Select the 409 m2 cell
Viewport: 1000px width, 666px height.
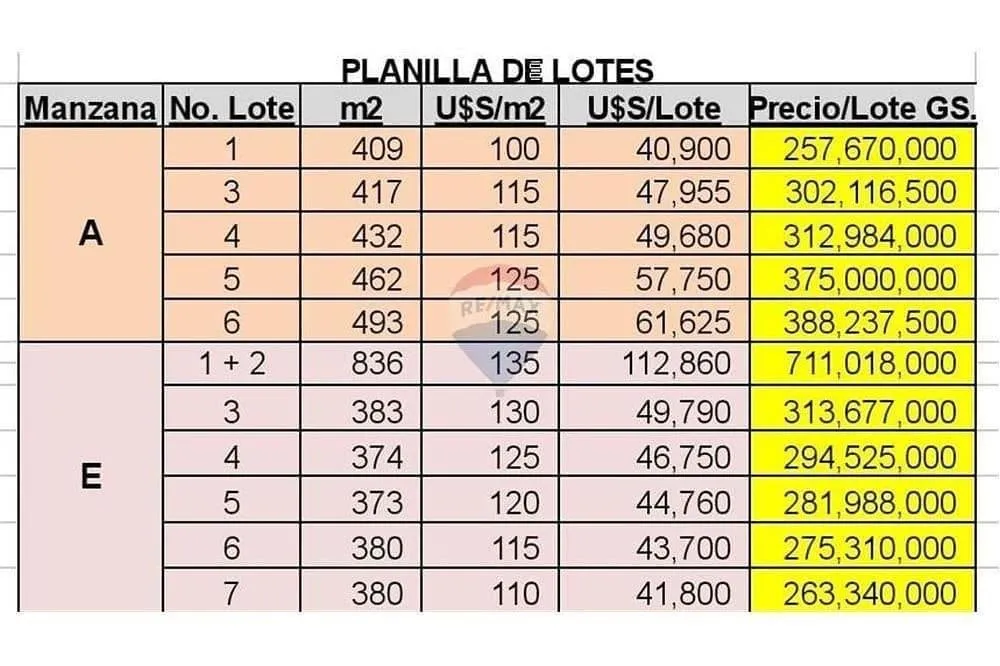pyautogui.click(x=361, y=148)
